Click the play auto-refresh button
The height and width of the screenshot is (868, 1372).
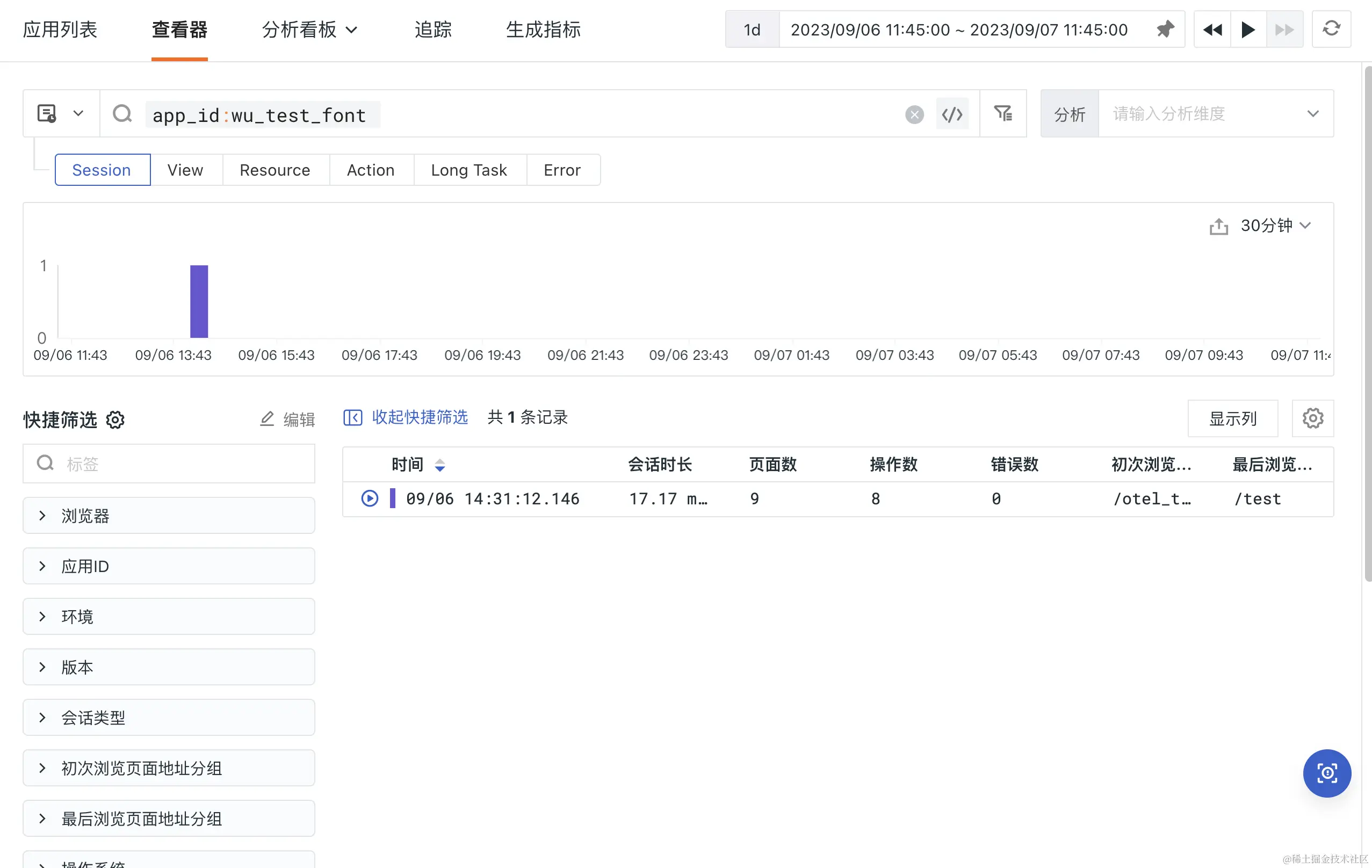[x=1248, y=29]
